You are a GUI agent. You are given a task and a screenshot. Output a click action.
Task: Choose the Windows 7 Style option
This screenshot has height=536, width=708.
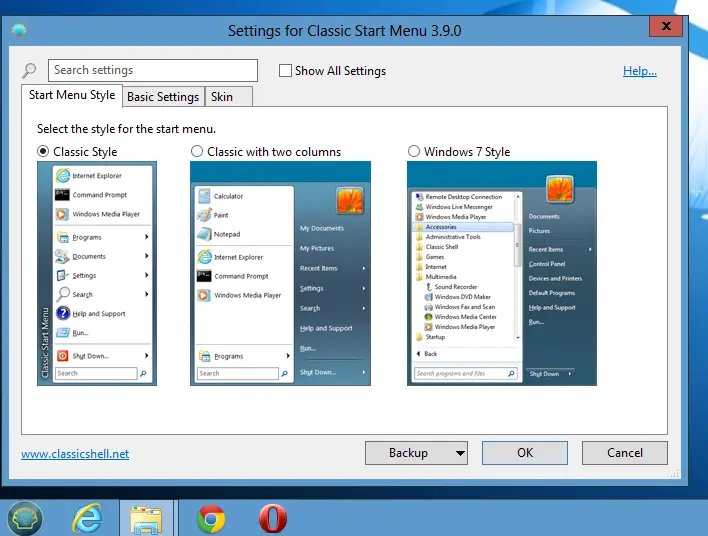pos(414,151)
